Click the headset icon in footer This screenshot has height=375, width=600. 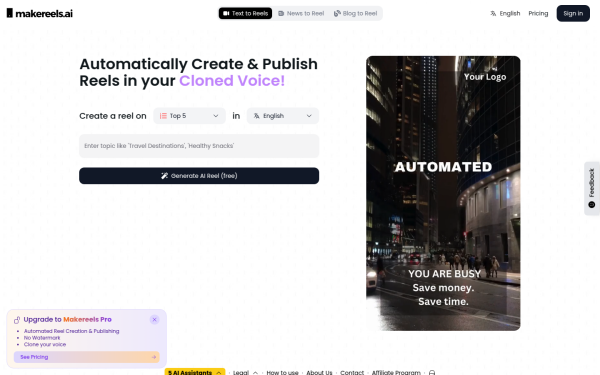tap(432, 372)
